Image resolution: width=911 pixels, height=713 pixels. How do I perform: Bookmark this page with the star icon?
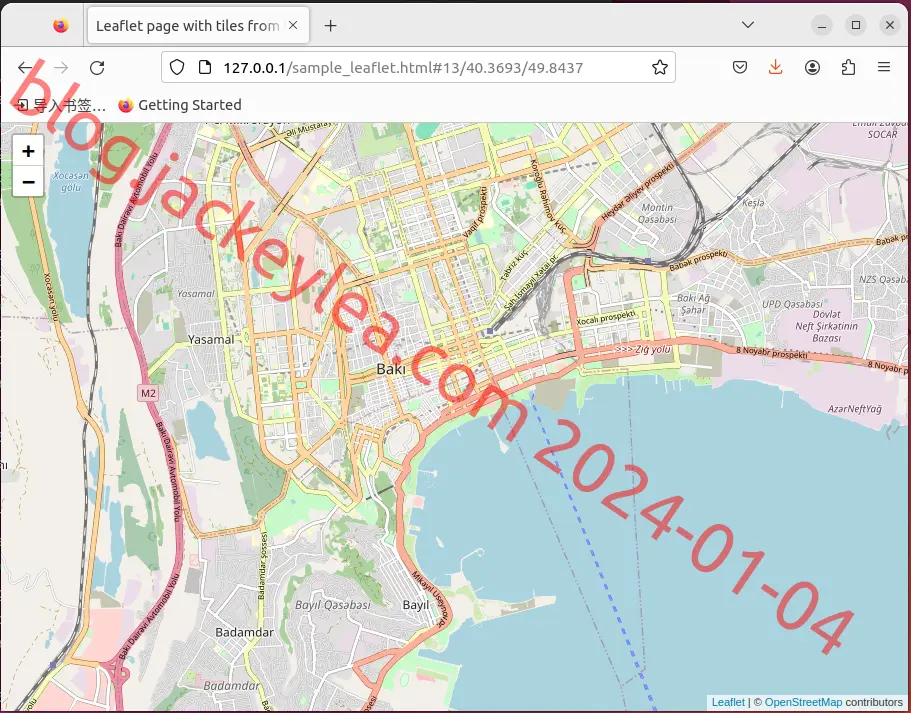(x=659, y=67)
